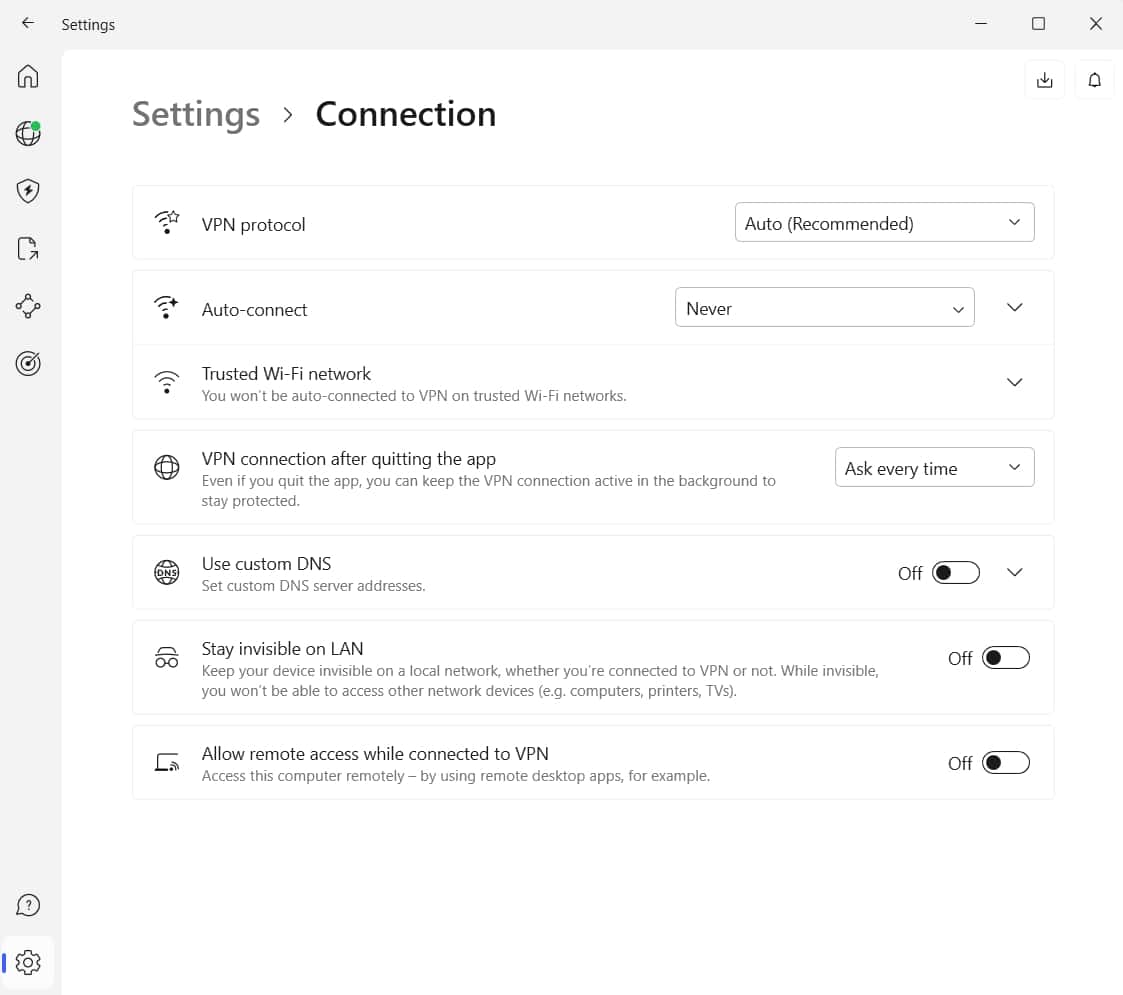Expand the Trusted Wi-Fi network section
Viewport: 1123px width, 995px height.
1014,382
